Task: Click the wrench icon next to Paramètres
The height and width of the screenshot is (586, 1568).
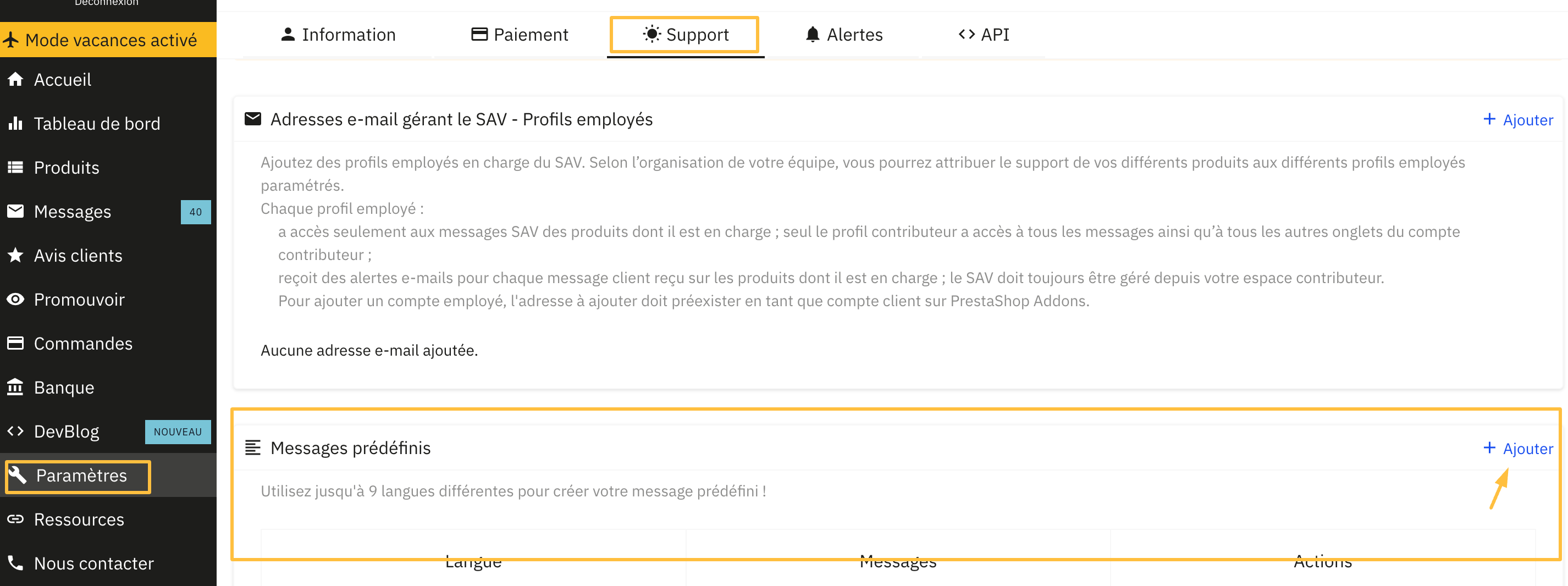Action: click(18, 474)
